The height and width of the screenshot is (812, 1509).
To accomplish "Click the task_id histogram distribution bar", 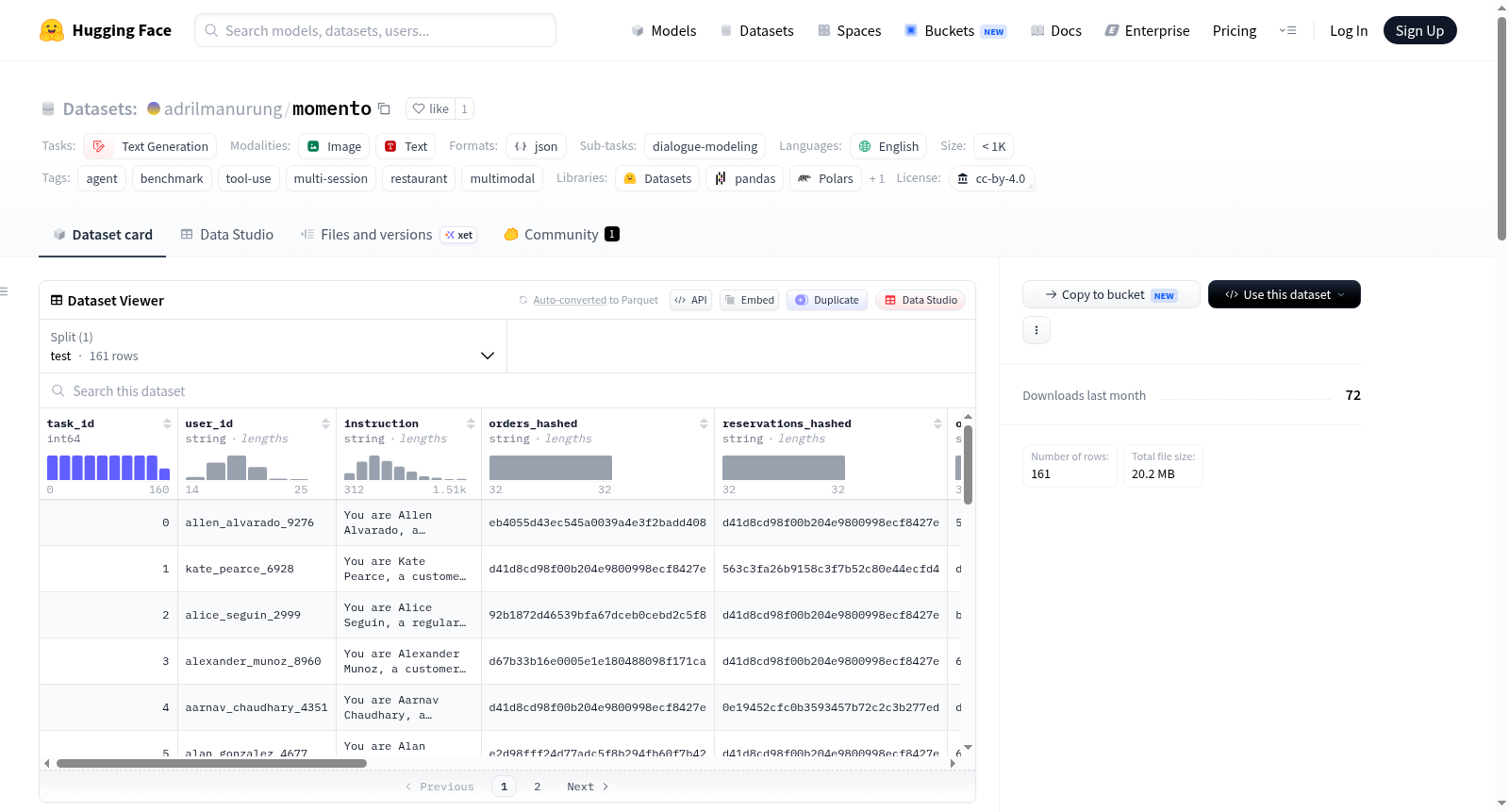I will [x=108, y=468].
